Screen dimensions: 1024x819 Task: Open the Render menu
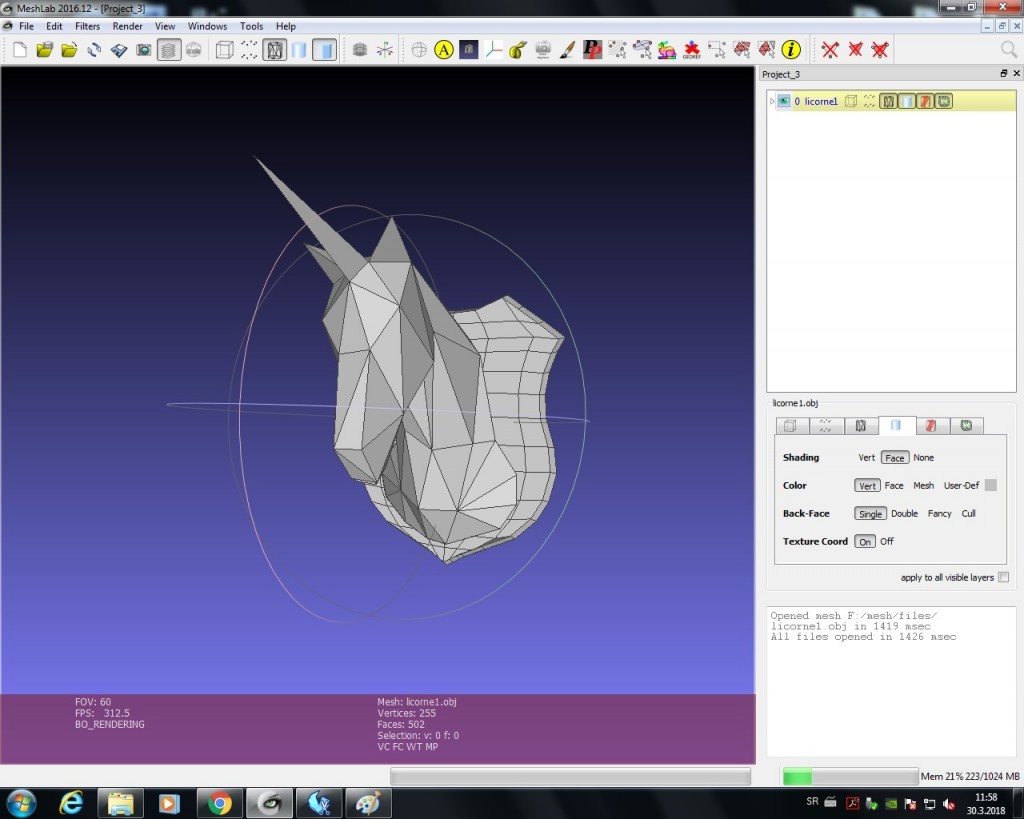127,26
